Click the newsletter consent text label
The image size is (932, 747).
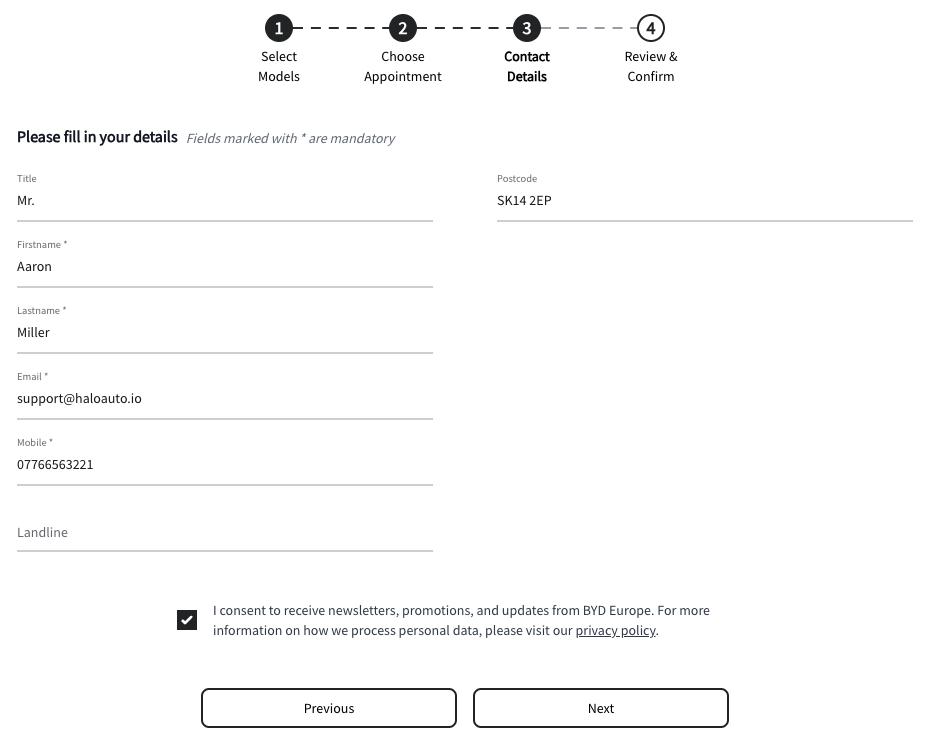point(461,611)
